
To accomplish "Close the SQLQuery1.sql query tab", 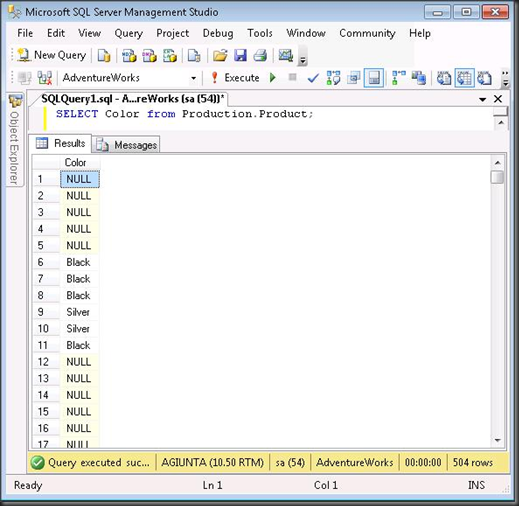I will point(498,99).
